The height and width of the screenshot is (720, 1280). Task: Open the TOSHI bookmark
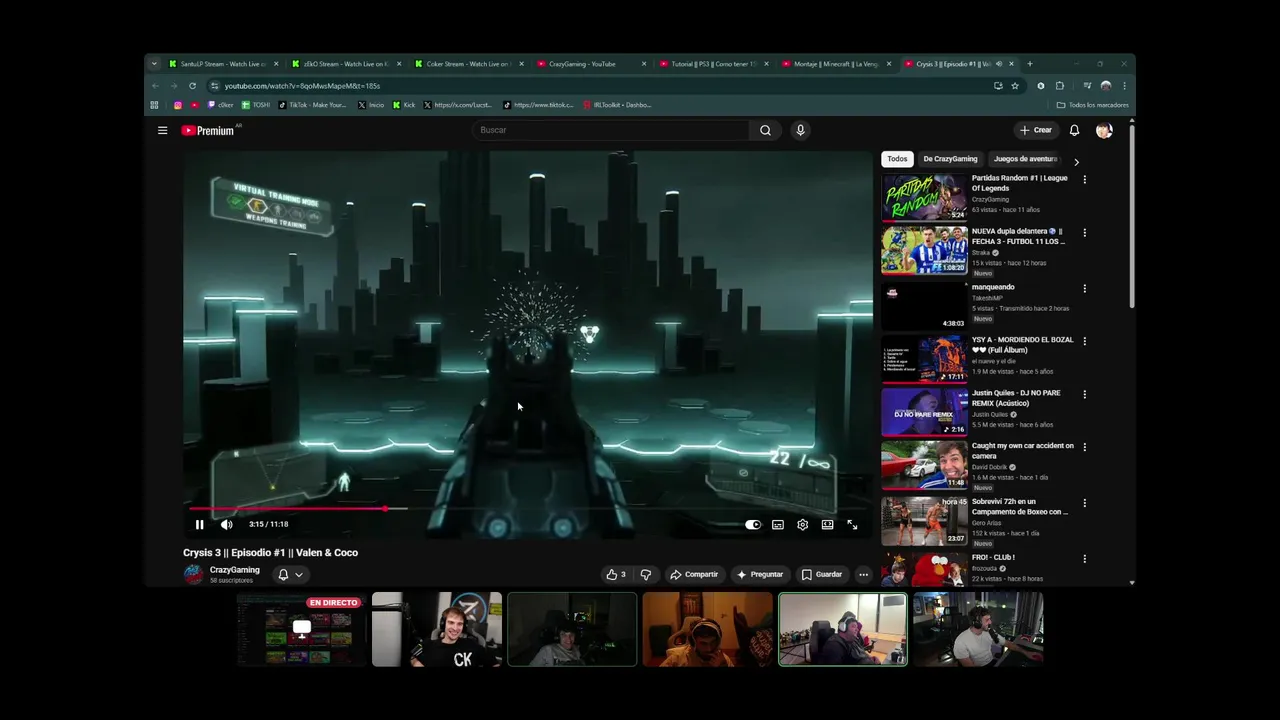pos(255,105)
